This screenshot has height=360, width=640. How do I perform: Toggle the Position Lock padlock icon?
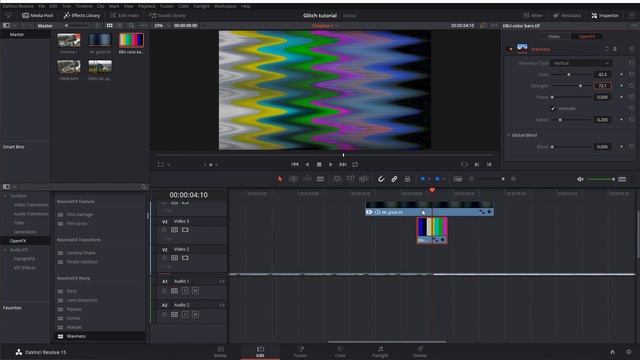[x=407, y=179]
